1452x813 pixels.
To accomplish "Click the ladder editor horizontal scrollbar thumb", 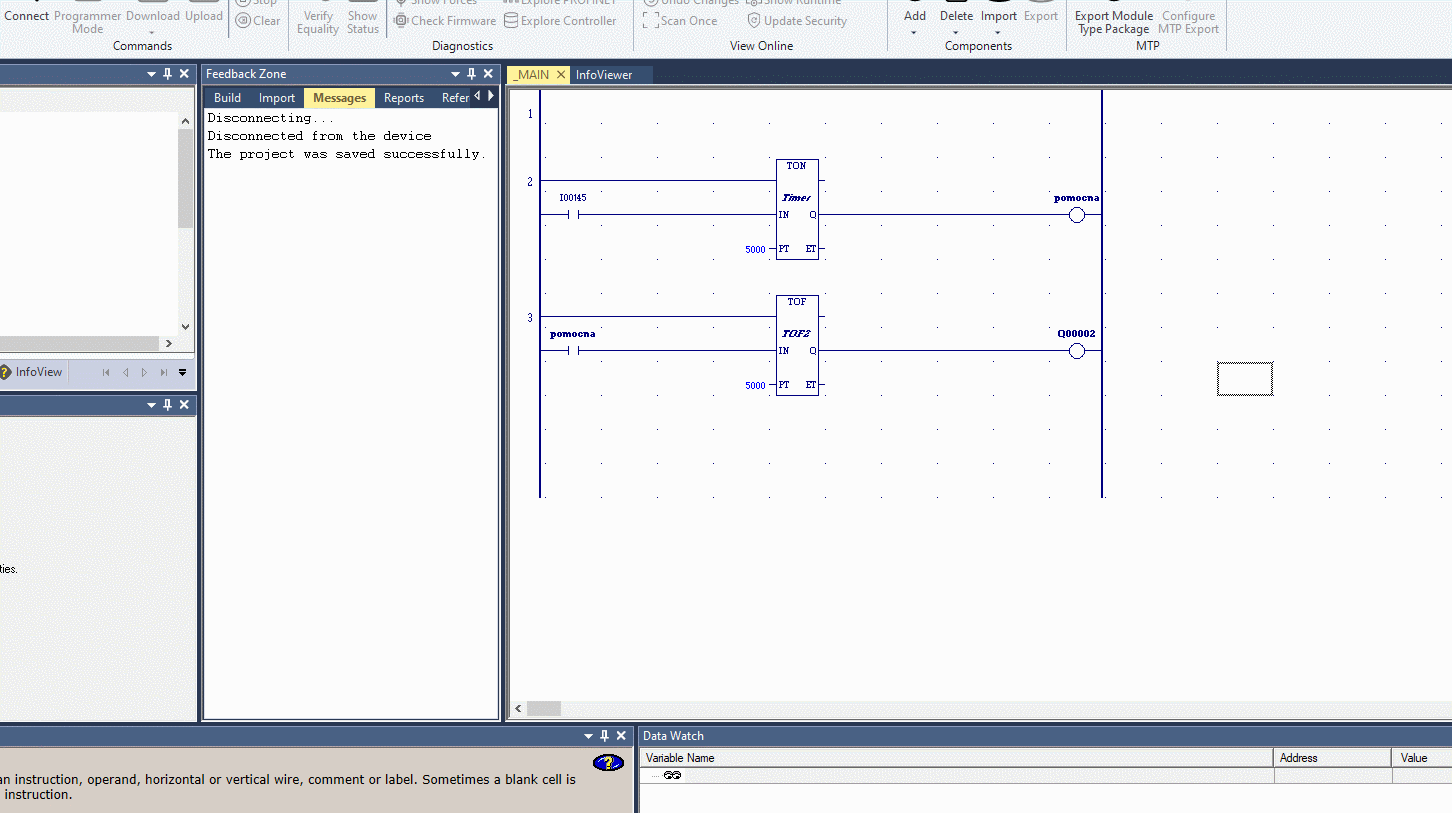I will tap(544, 709).
